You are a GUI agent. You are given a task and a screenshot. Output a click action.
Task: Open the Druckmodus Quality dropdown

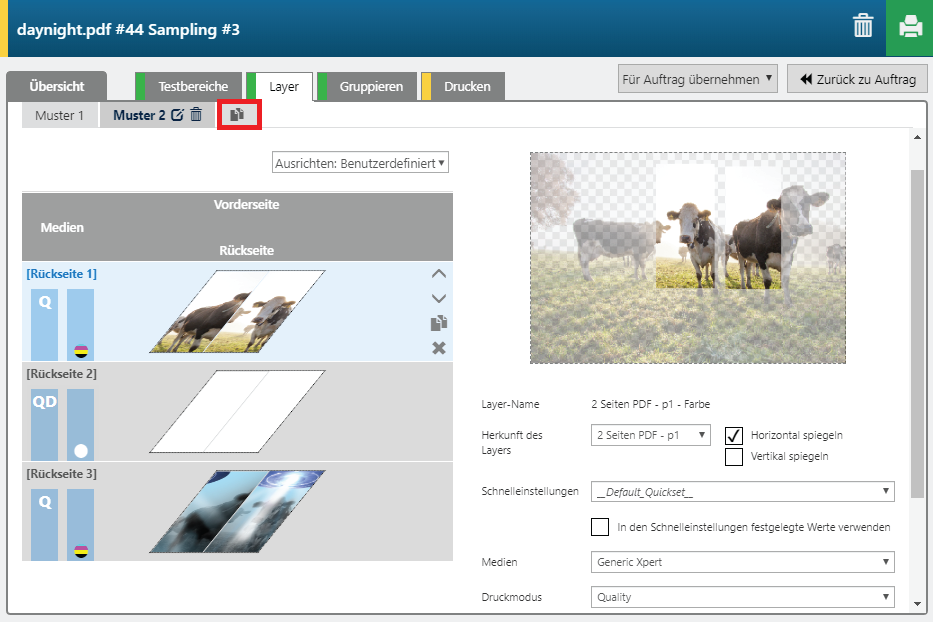[x=742, y=597]
